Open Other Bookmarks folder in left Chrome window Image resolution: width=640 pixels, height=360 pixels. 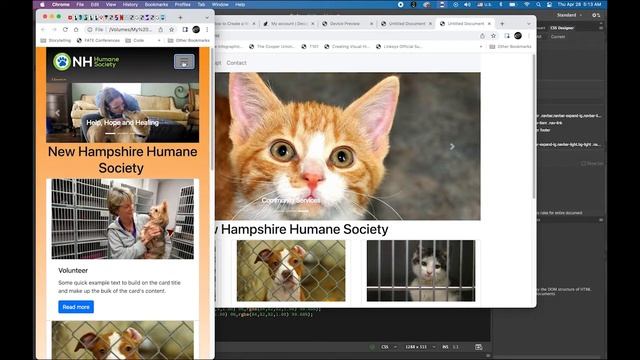189,40
